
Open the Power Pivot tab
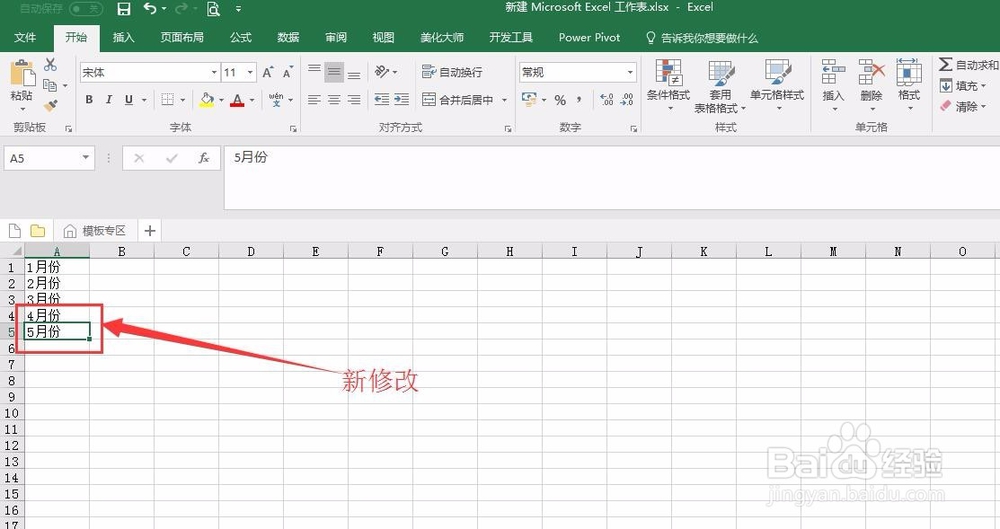pyautogui.click(x=589, y=38)
